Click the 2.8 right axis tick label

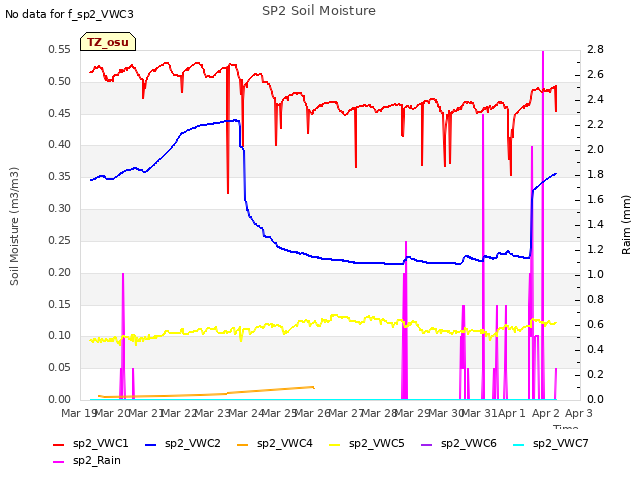[595, 49]
